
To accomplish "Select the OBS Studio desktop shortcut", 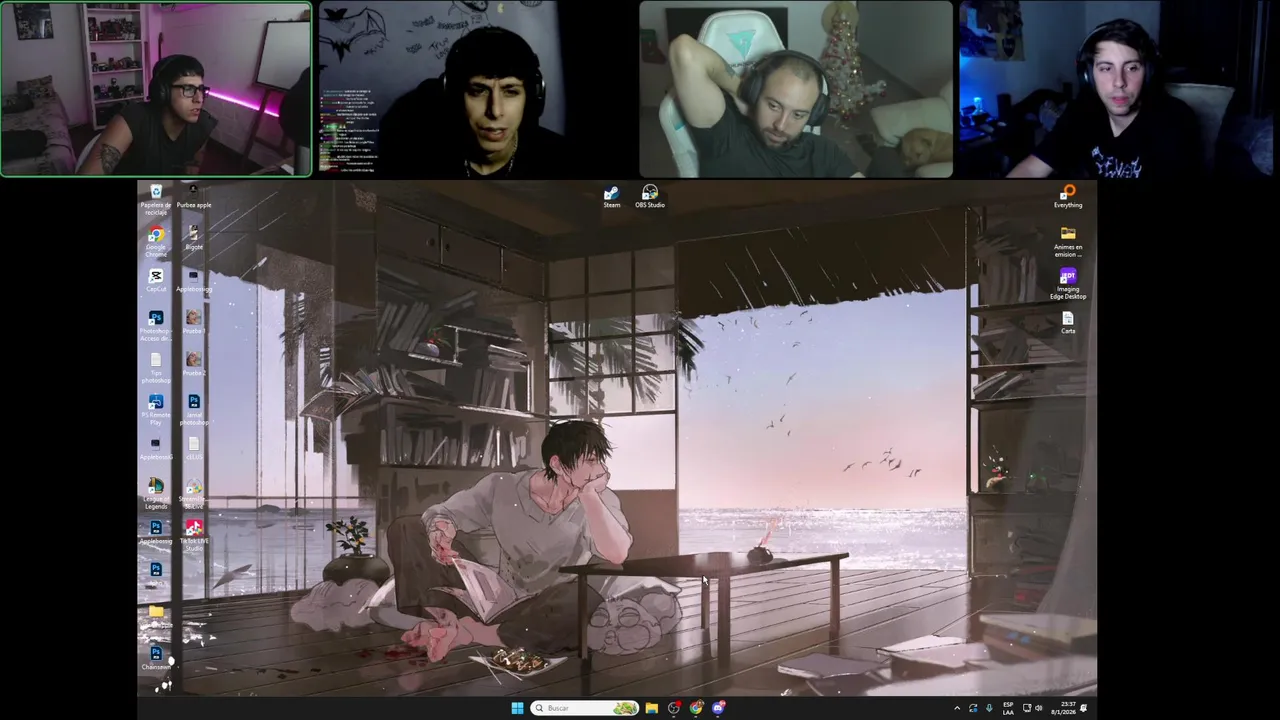I will pyautogui.click(x=650, y=196).
